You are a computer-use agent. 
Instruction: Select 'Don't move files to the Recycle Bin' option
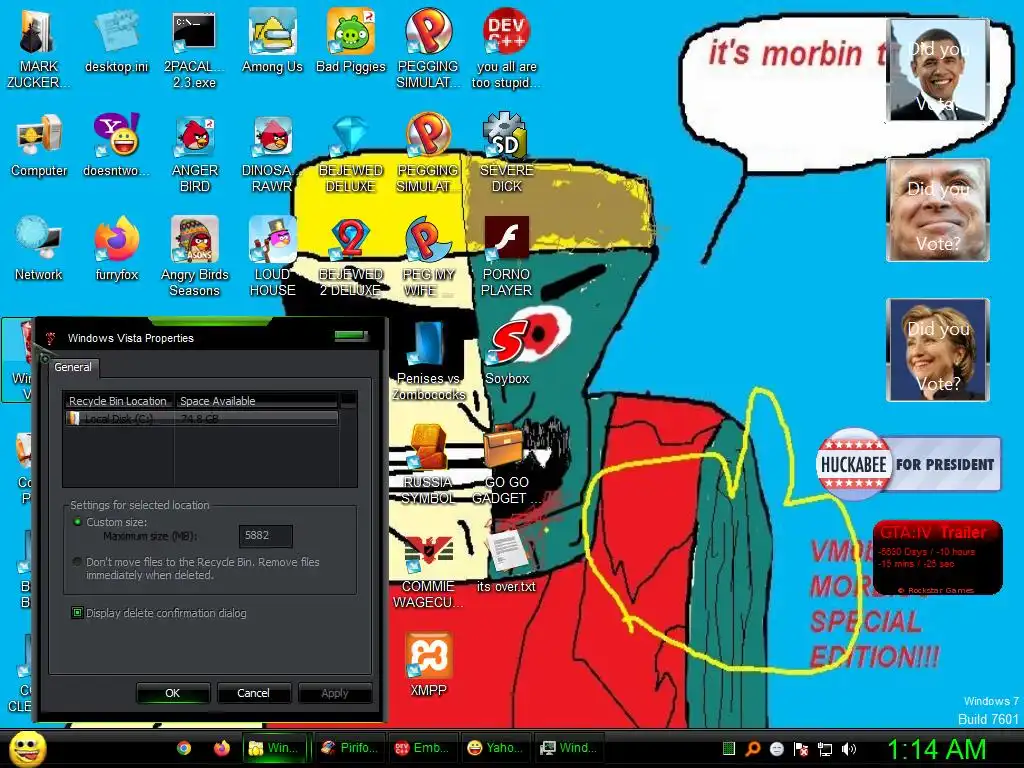tap(78, 562)
